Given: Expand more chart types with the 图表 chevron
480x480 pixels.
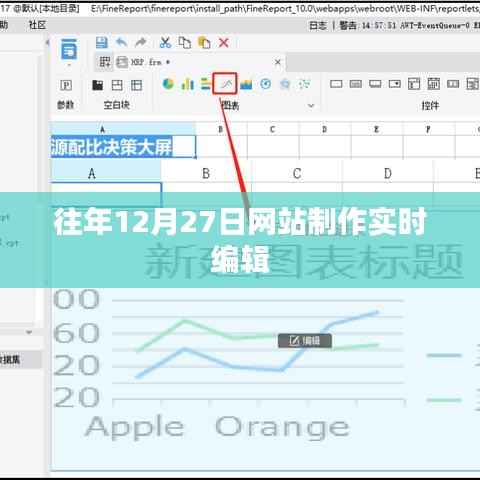Looking at the screenshot, I should 311,106.
